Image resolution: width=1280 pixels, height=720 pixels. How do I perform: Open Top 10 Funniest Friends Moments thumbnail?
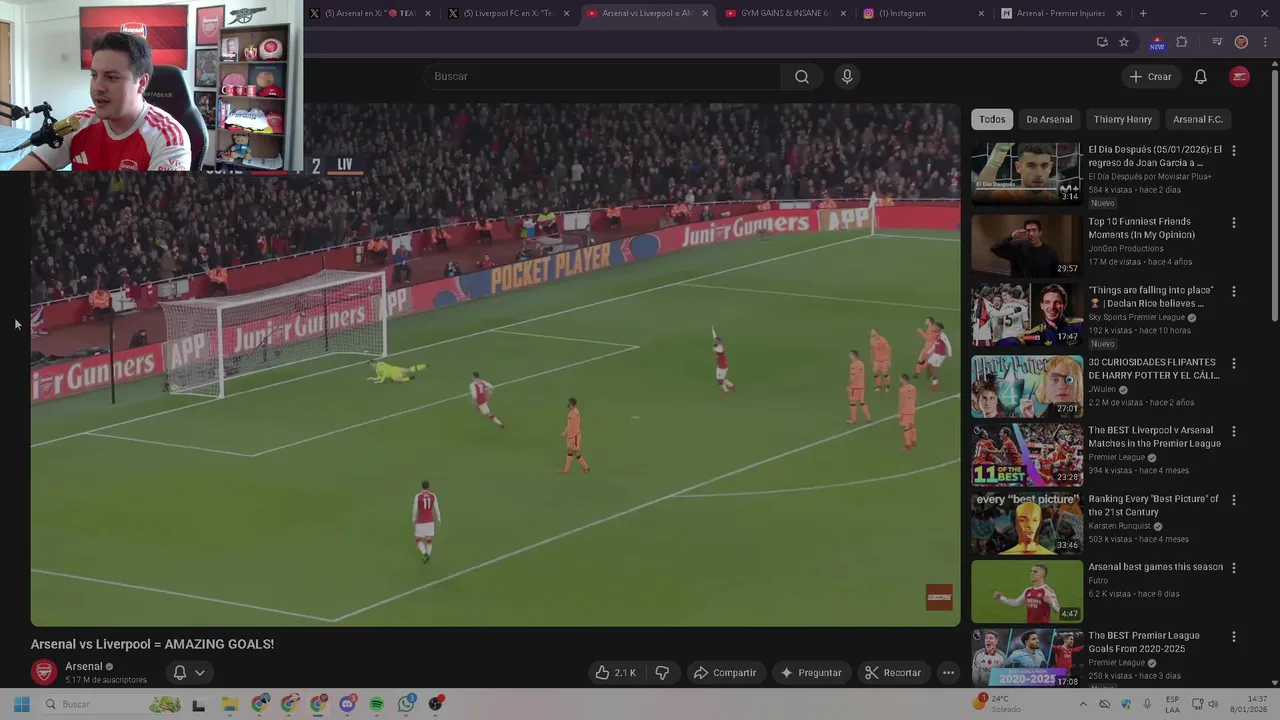click(x=1027, y=245)
